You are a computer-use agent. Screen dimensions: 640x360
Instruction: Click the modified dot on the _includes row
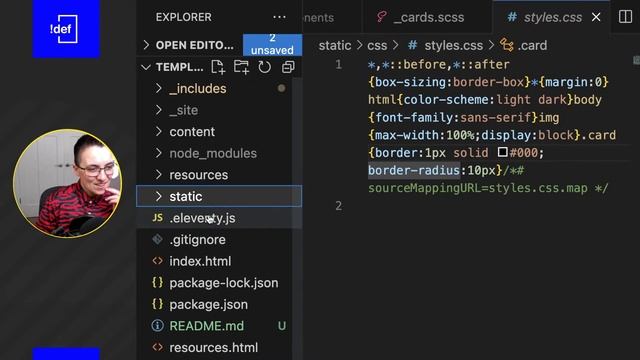(282, 88)
